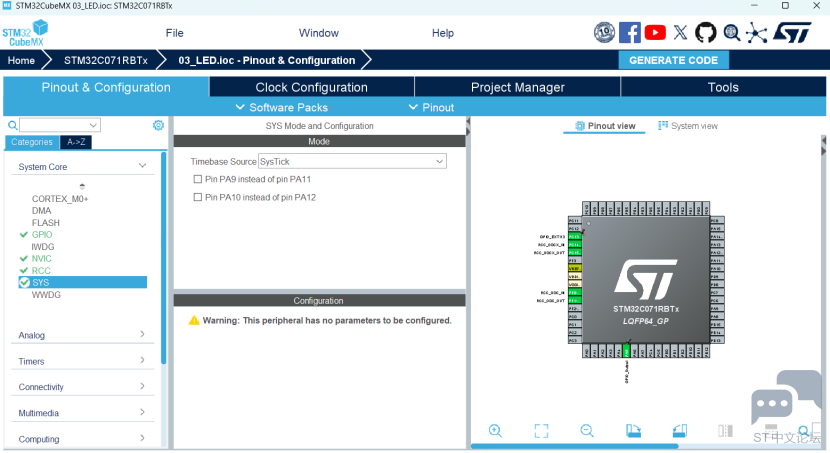
Task: Open the ST YouTube channel icon
Action: click(655, 33)
